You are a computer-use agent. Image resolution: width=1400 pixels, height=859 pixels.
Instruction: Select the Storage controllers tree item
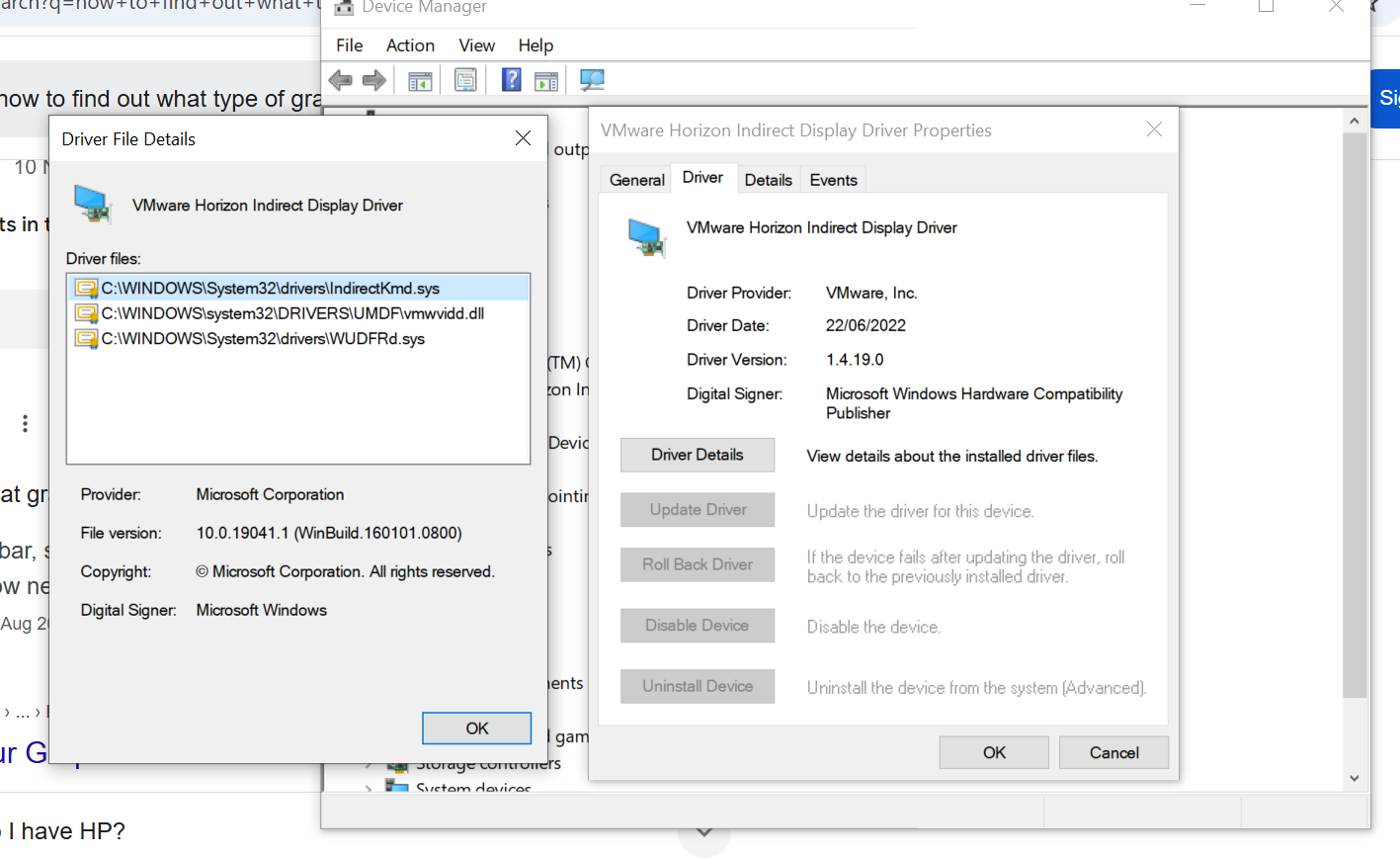click(x=488, y=764)
